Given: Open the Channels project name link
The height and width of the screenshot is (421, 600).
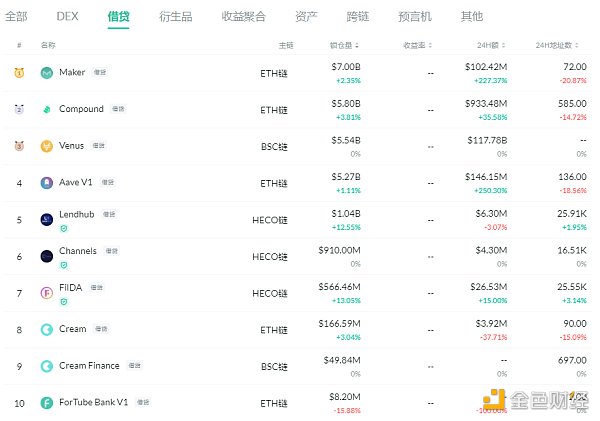Looking at the screenshot, I should point(78,251).
